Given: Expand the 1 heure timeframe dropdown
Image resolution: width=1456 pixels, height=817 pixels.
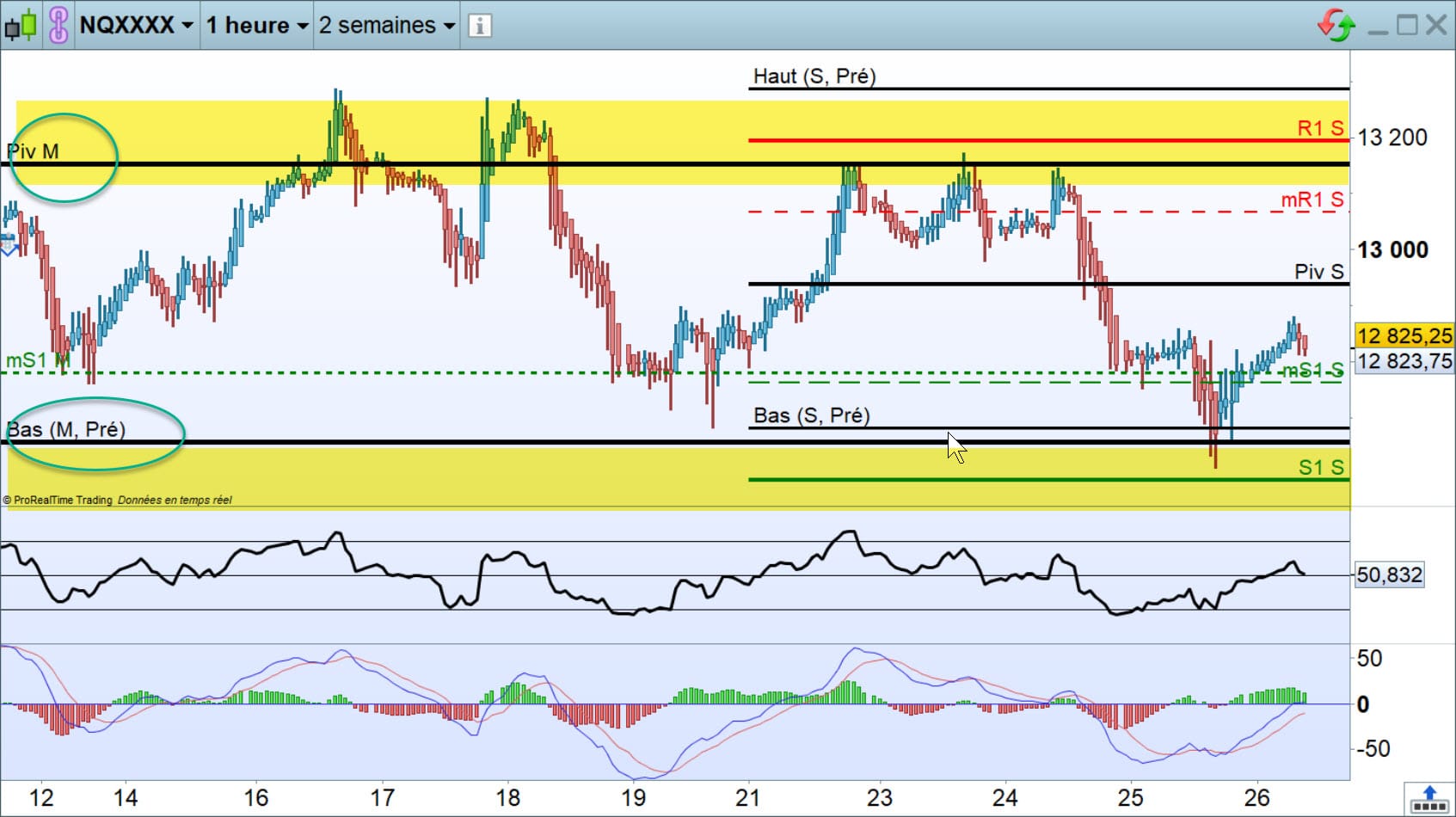Looking at the screenshot, I should [x=256, y=25].
